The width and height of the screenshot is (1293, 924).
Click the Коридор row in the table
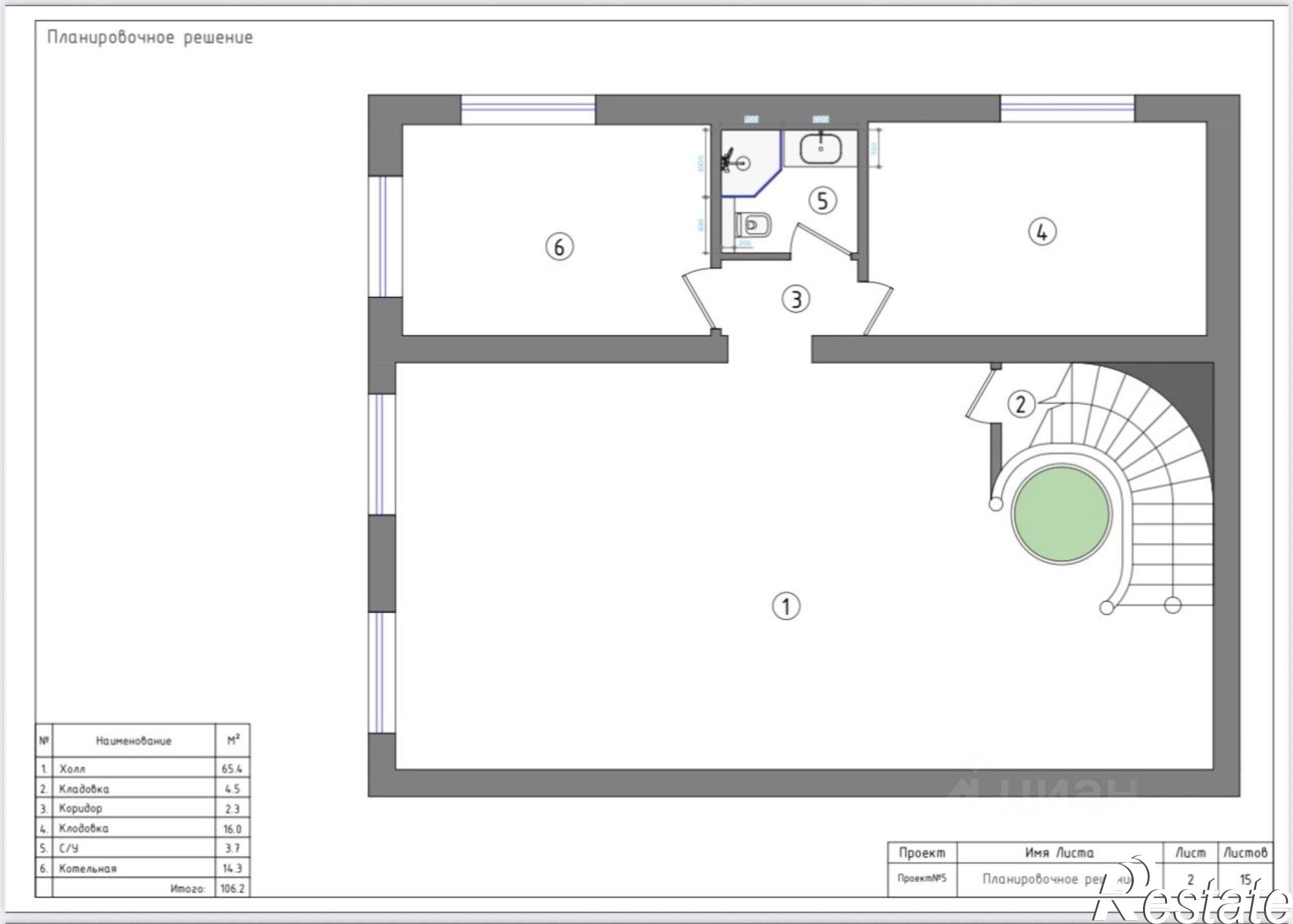(142, 808)
